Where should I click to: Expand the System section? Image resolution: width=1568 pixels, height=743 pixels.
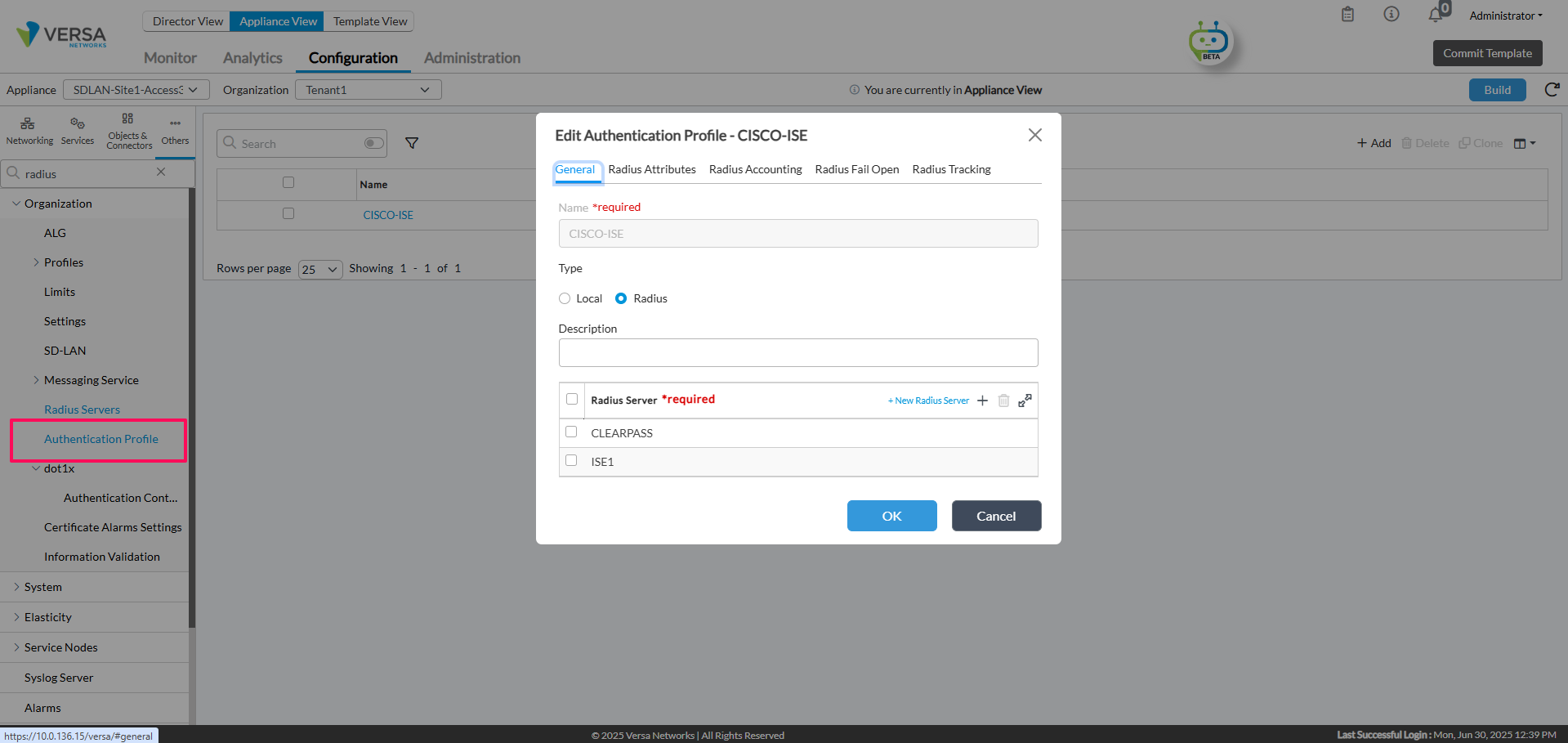tap(16, 587)
